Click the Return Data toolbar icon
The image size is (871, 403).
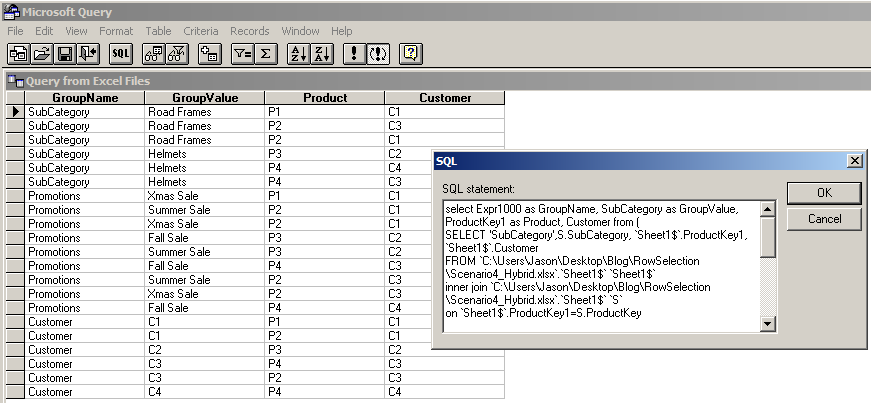(x=88, y=53)
